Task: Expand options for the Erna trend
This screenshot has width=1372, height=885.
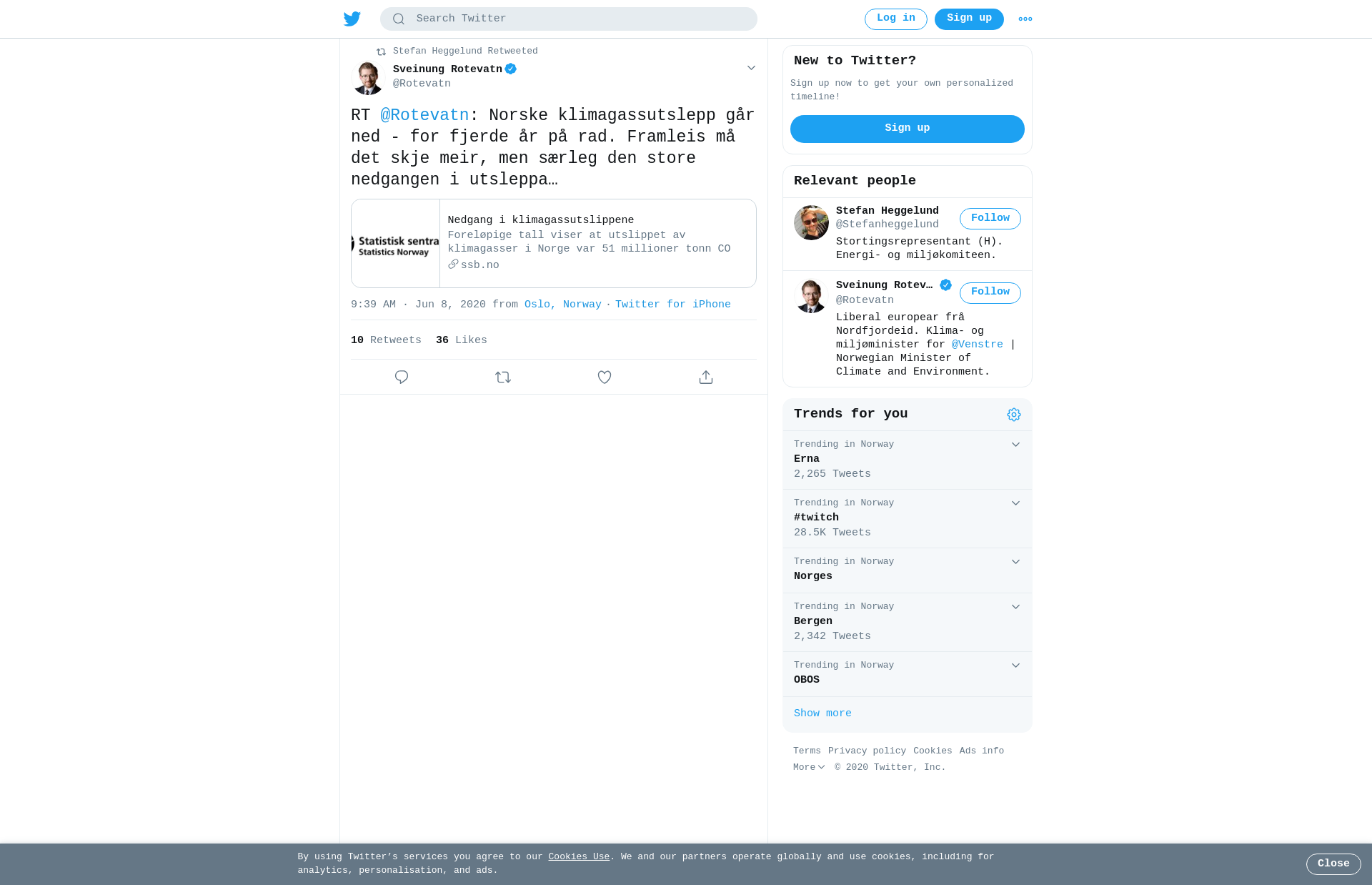Action: [x=1015, y=445]
